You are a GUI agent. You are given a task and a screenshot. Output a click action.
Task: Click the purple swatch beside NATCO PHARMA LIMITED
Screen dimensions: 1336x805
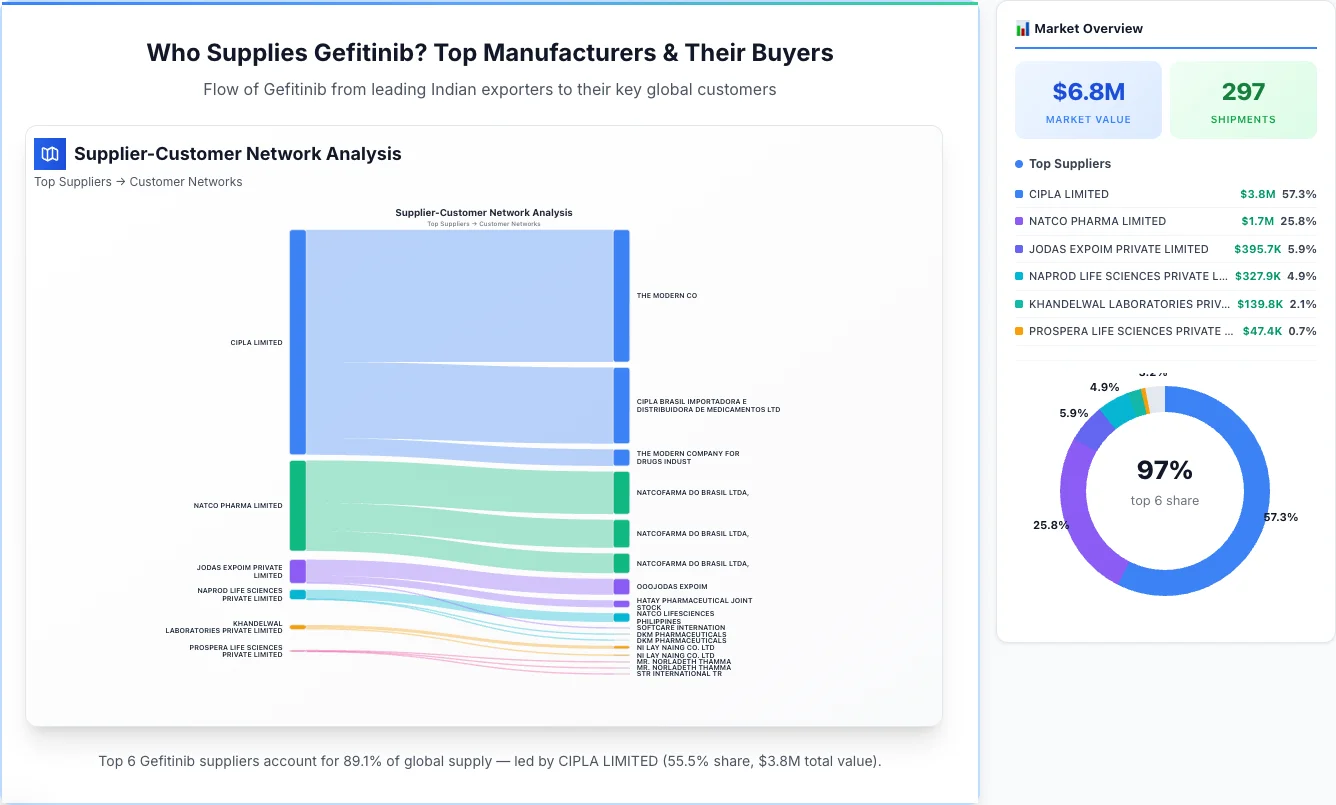click(x=1019, y=221)
